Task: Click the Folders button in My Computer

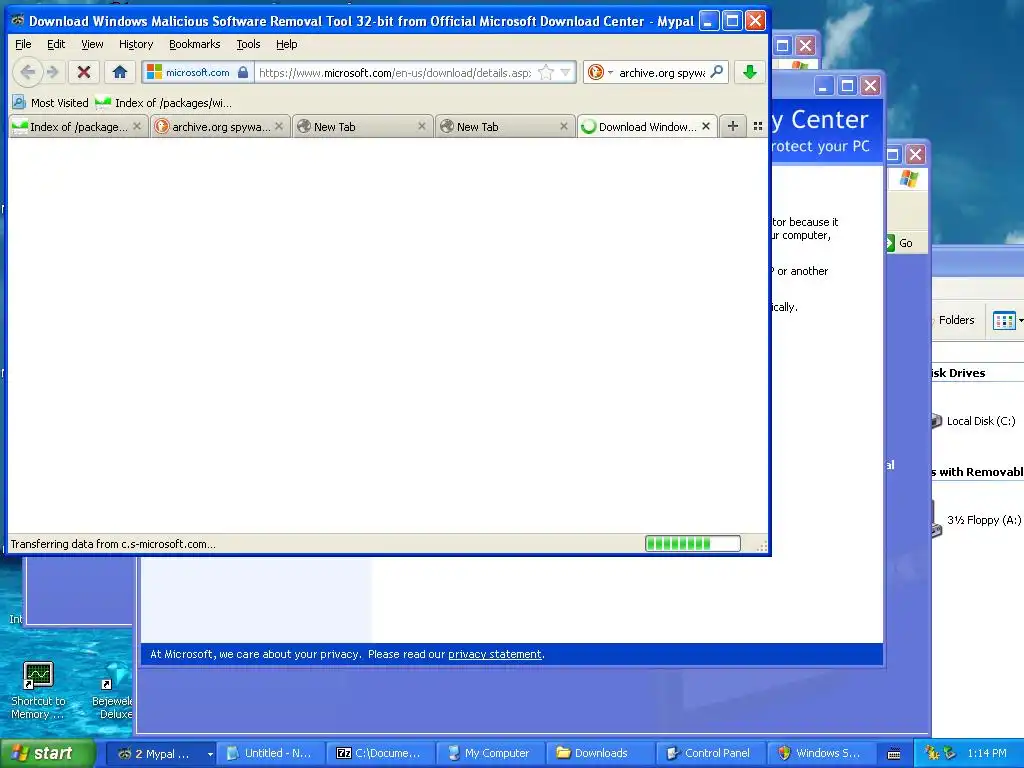Action: pos(954,320)
